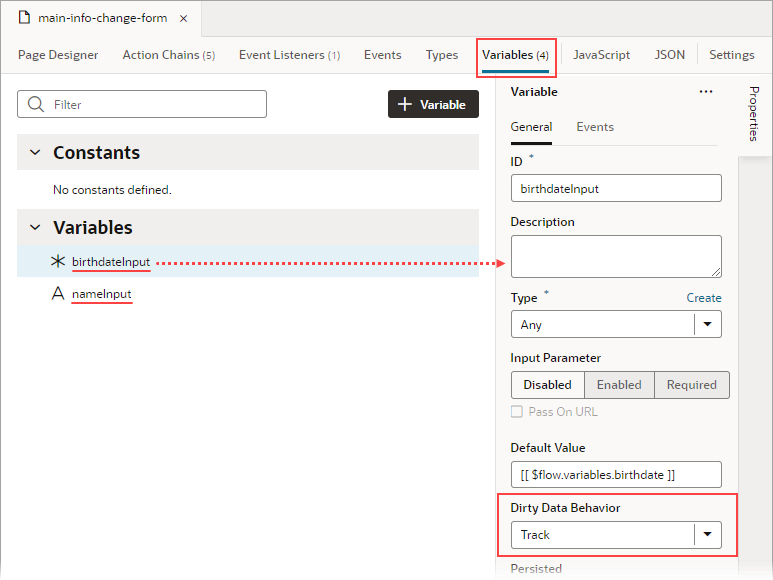Click into the Description text area
Screen dimensions: 773x580
(x=616, y=256)
